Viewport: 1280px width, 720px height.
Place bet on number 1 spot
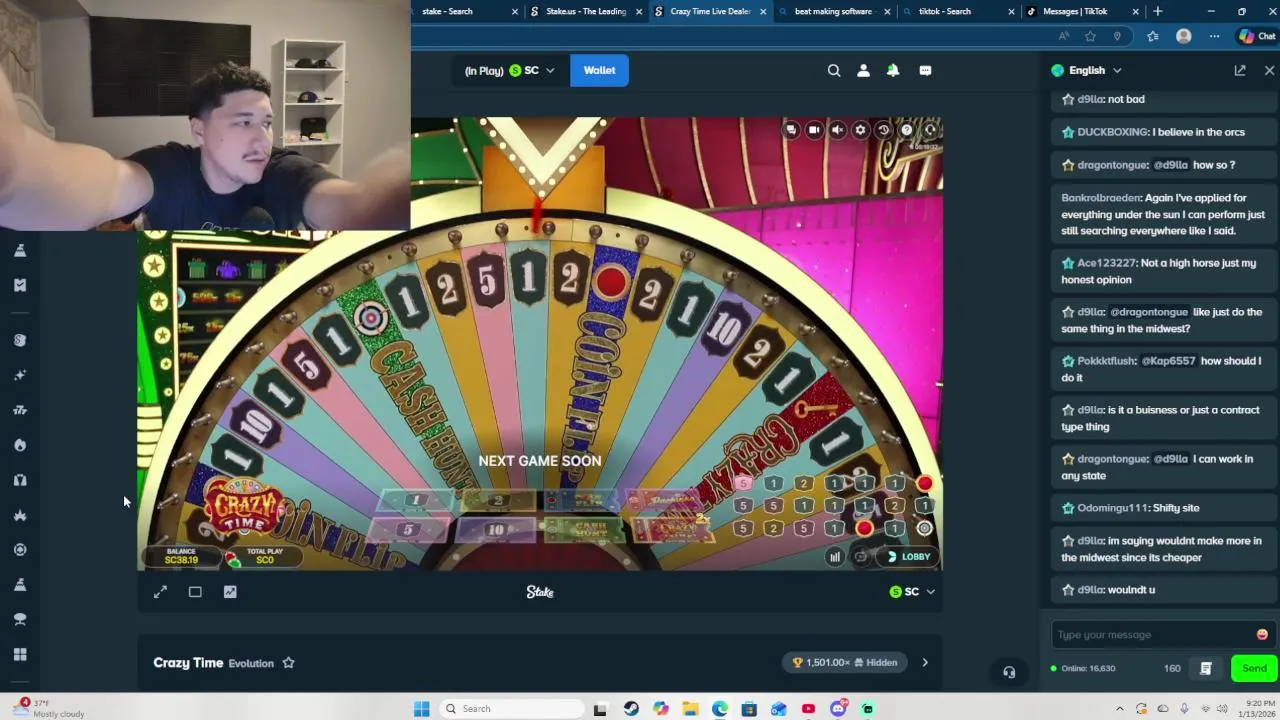[417, 500]
